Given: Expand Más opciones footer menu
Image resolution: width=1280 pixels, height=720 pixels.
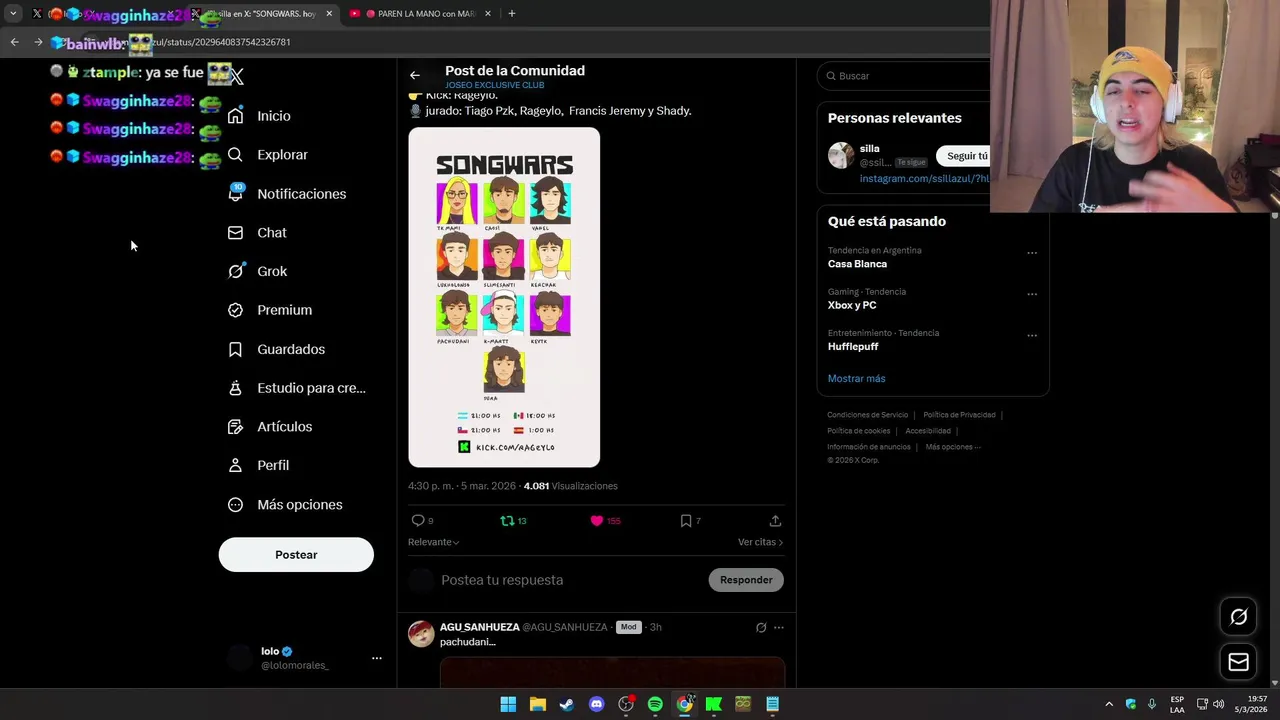Looking at the screenshot, I should (x=953, y=447).
